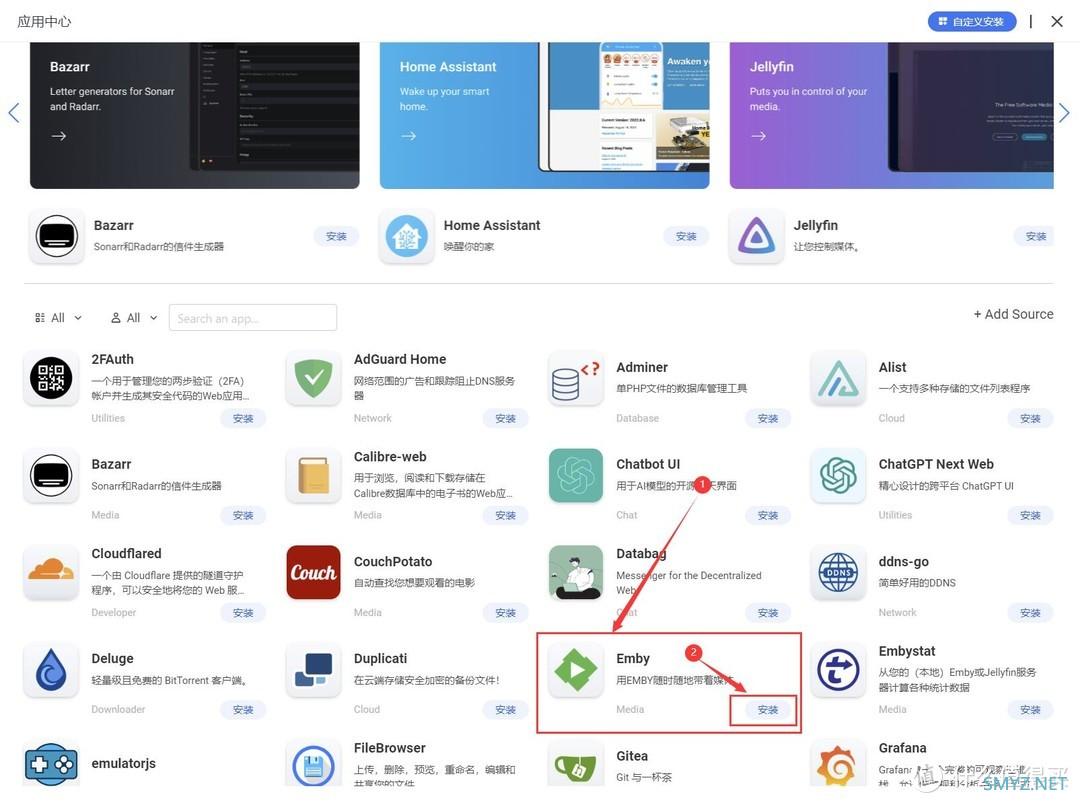The width and height of the screenshot is (1080, 803).
Task: Select the Gitea app title
Action: click(632, 756)
